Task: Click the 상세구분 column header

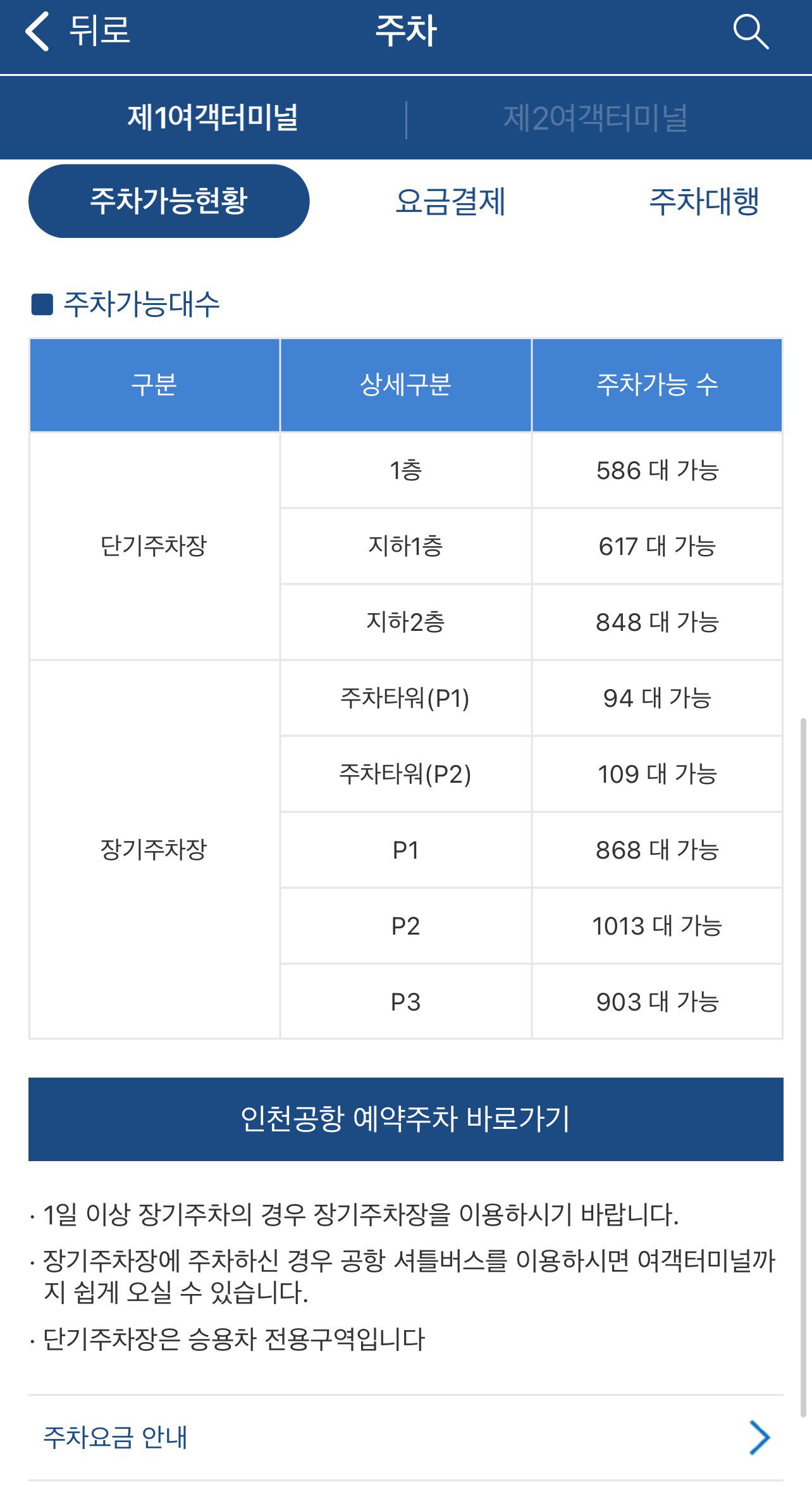Action: point(405,385)
